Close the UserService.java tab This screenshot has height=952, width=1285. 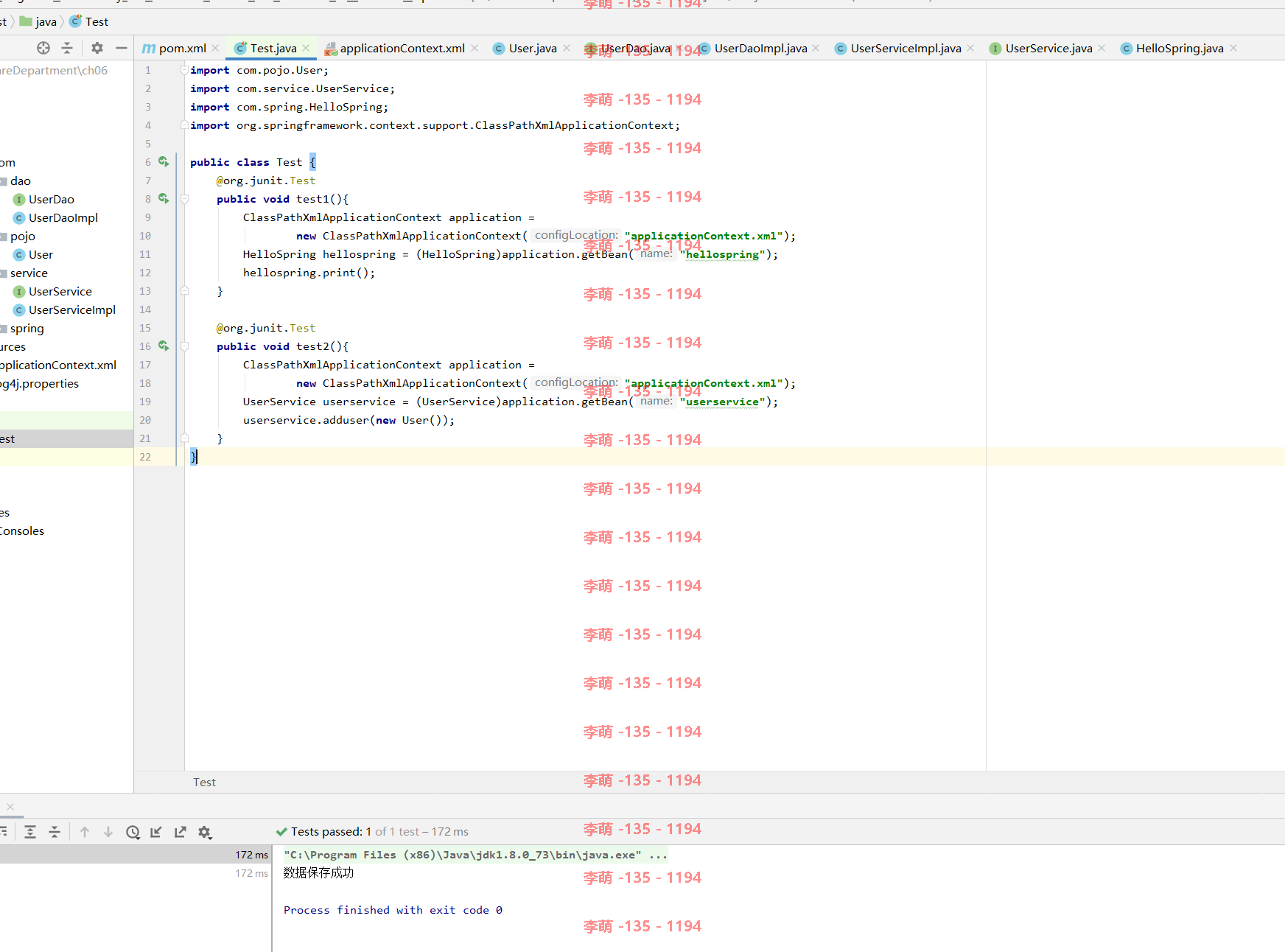tap(1102, 48)
